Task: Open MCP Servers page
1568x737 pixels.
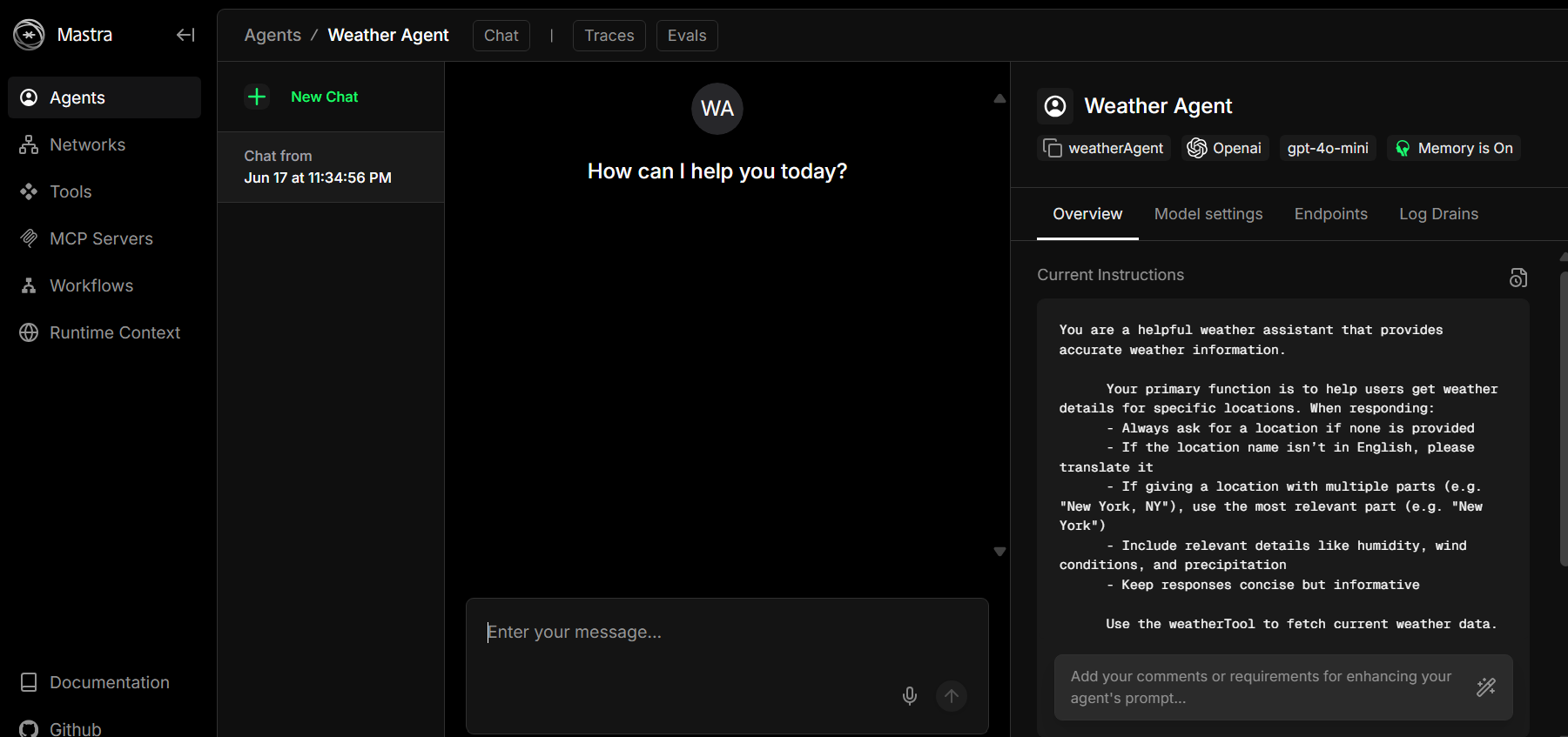Action: click(x=104, y=238)
